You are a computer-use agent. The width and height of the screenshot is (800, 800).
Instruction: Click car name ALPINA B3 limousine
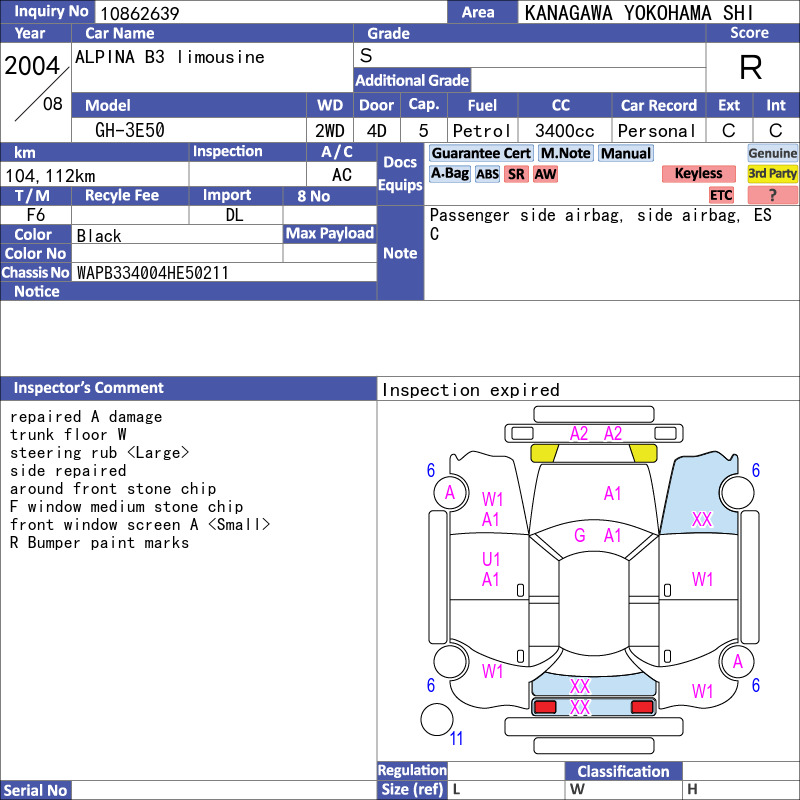tap(170, 57)
